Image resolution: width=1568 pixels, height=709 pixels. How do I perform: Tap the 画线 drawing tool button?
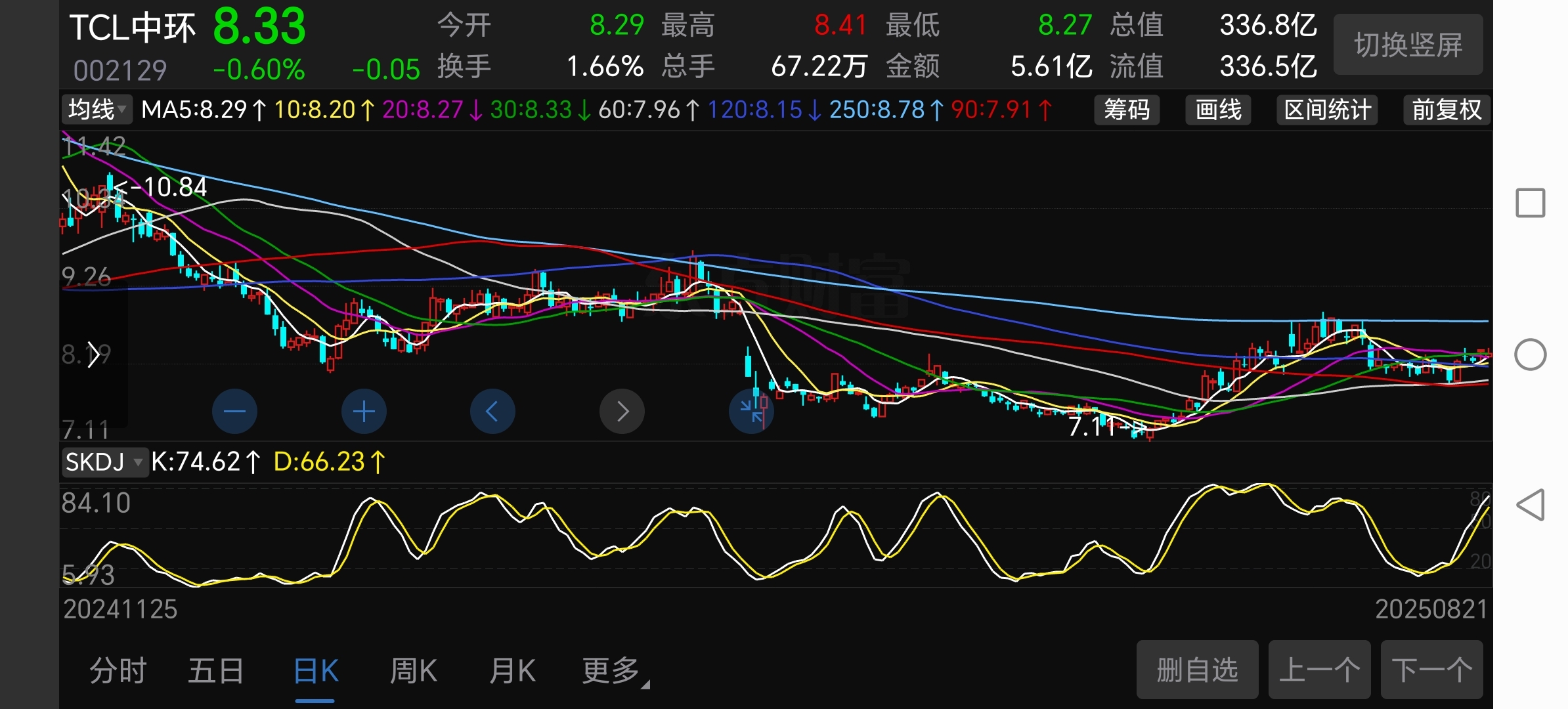(1218, 110)
